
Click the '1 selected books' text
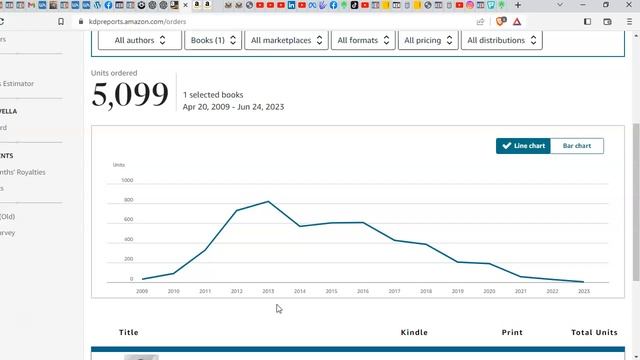click(x=213, y=95)
